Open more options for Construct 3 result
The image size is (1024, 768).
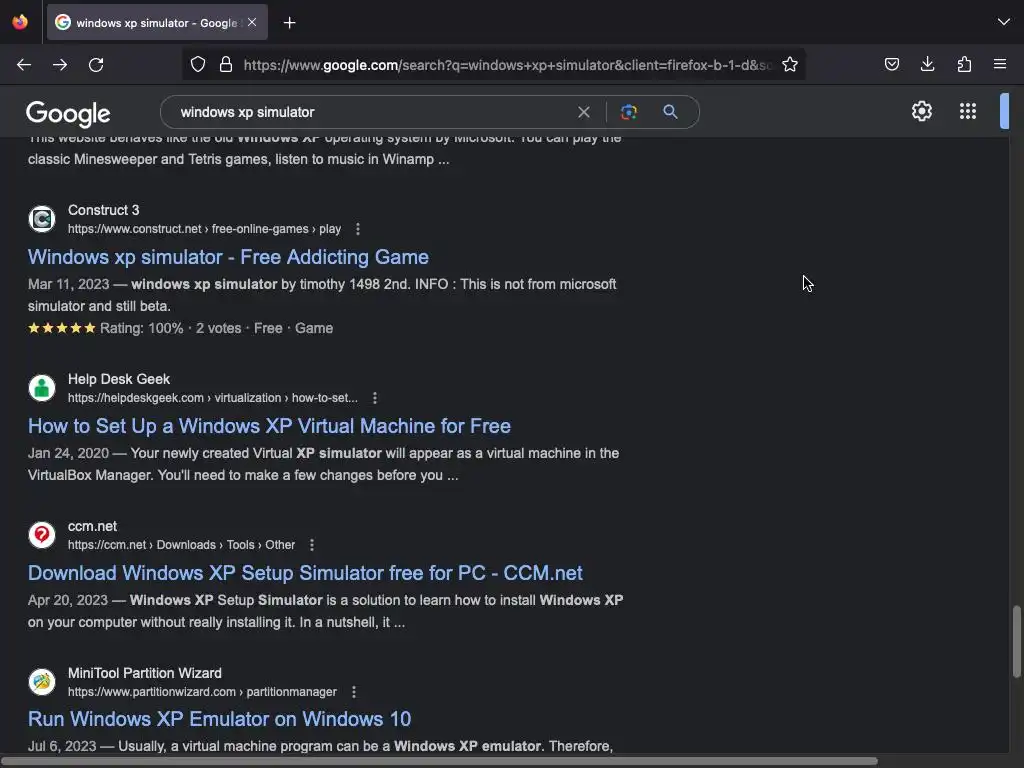pos(357,229)
